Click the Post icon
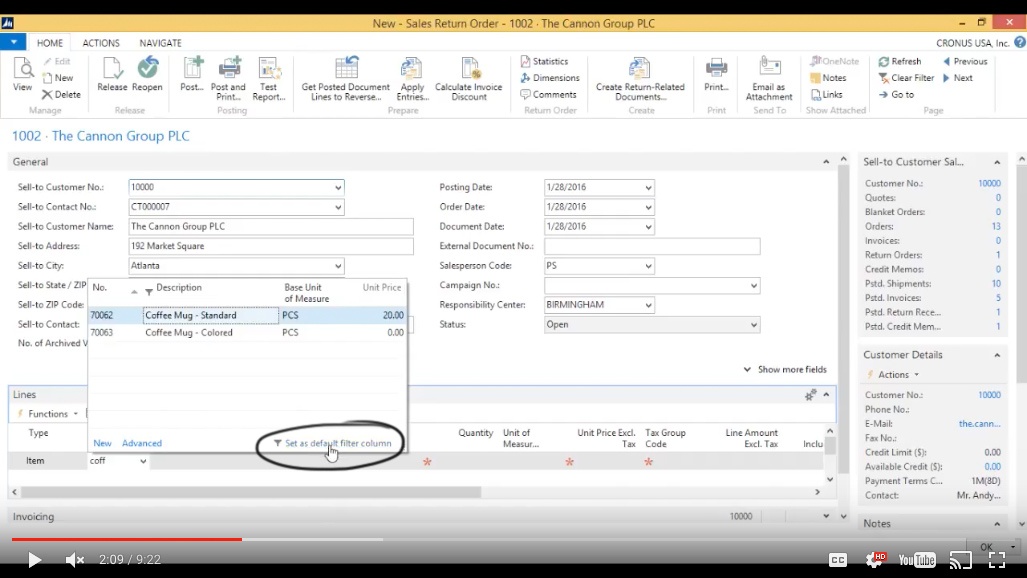Screen dimensions: 1027x578 (x=192, y=74)
